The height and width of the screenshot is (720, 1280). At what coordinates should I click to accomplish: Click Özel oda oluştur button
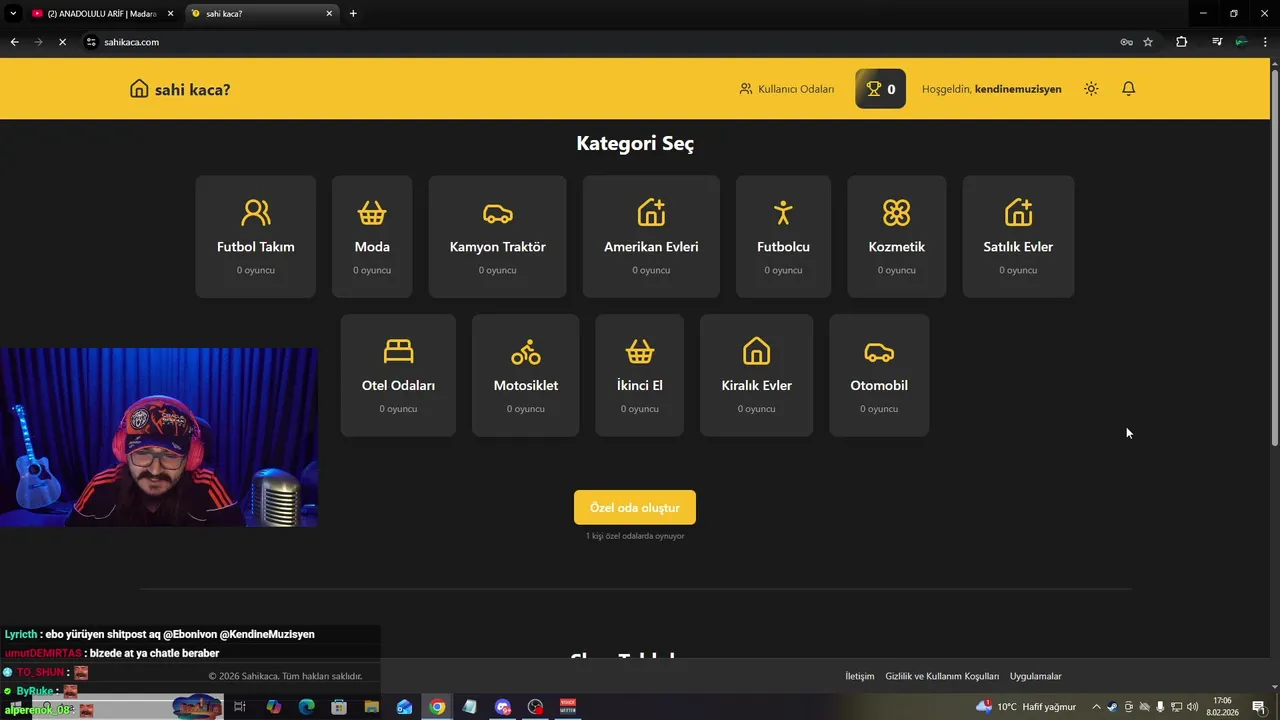[x=635, y=507]
